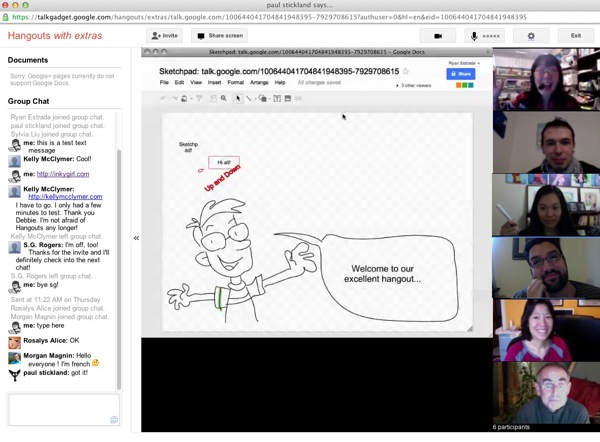Open the emoticon picker in chat box
This screenshot has width=600, height=442.
tap(114, 419)
